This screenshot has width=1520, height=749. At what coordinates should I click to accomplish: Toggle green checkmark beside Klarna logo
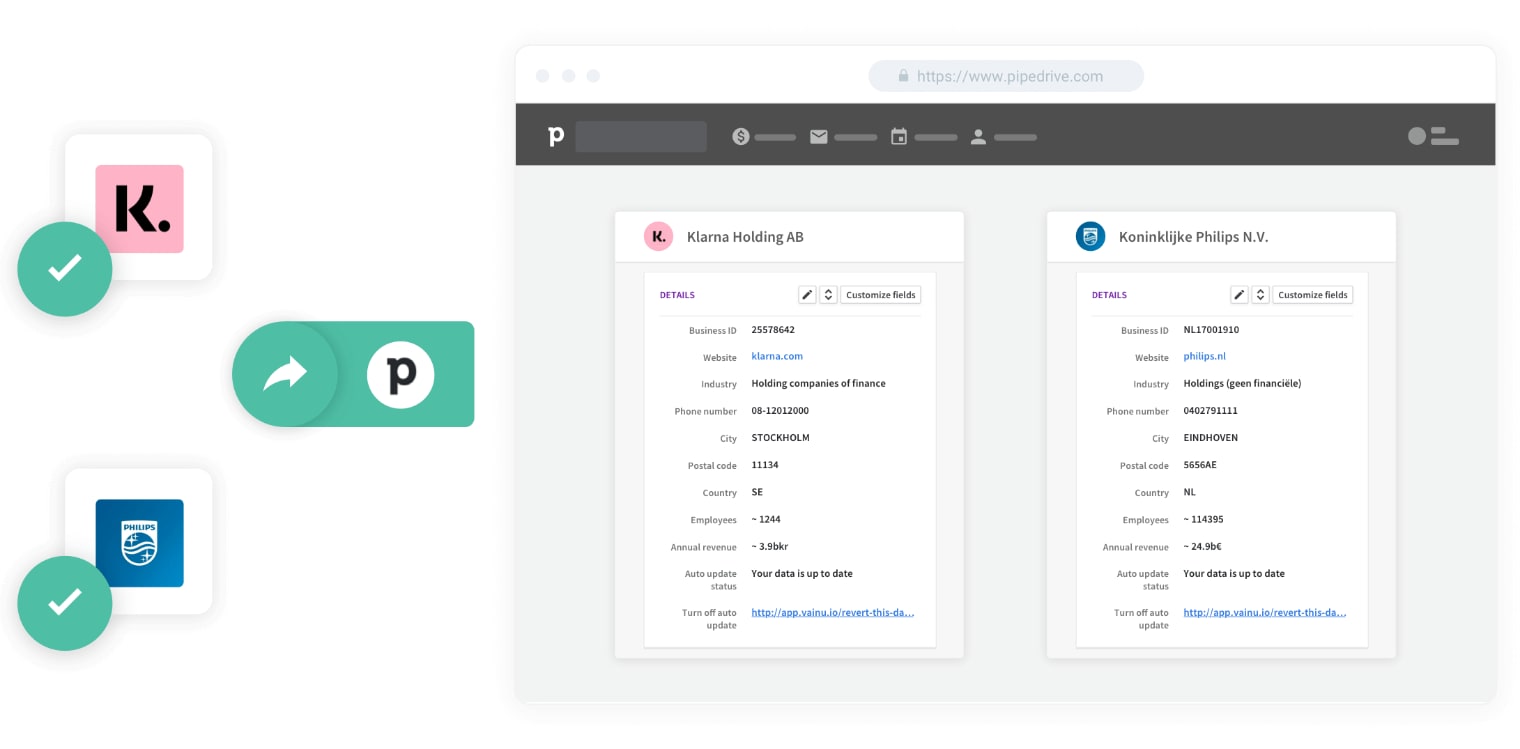(x=65, y=269)
